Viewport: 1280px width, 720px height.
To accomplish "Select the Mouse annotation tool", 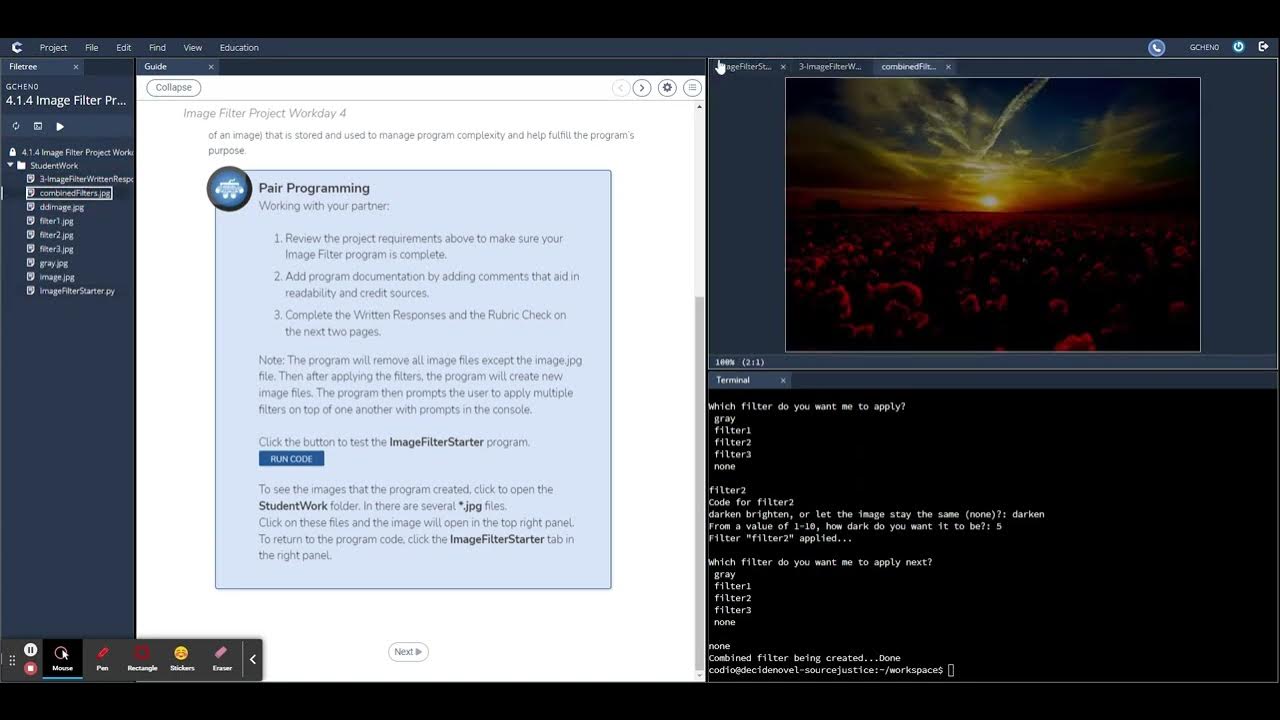I will coord(62,659).
